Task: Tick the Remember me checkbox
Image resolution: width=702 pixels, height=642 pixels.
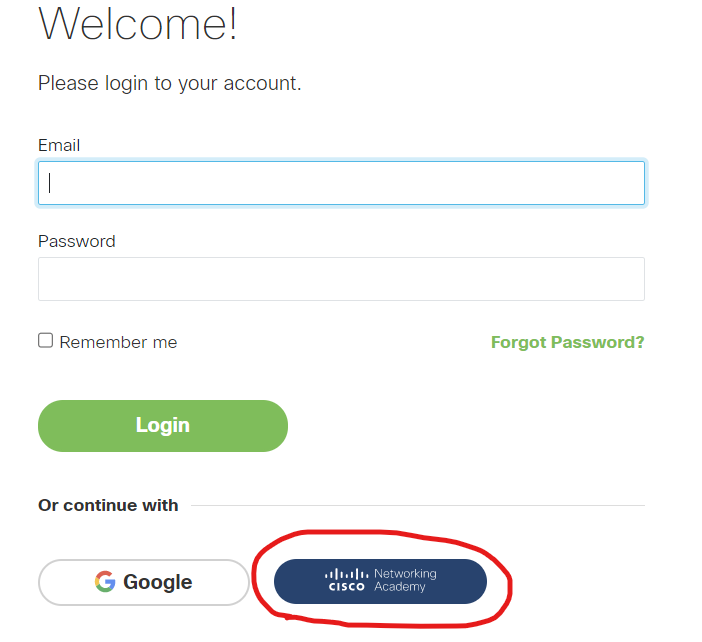Action: click(x=45, y=341)
